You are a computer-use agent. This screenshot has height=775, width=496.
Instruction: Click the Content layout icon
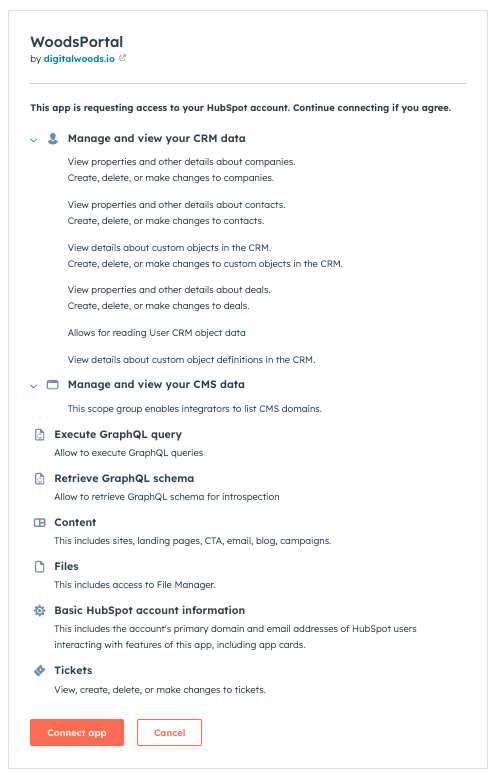[x=40, y=522]
